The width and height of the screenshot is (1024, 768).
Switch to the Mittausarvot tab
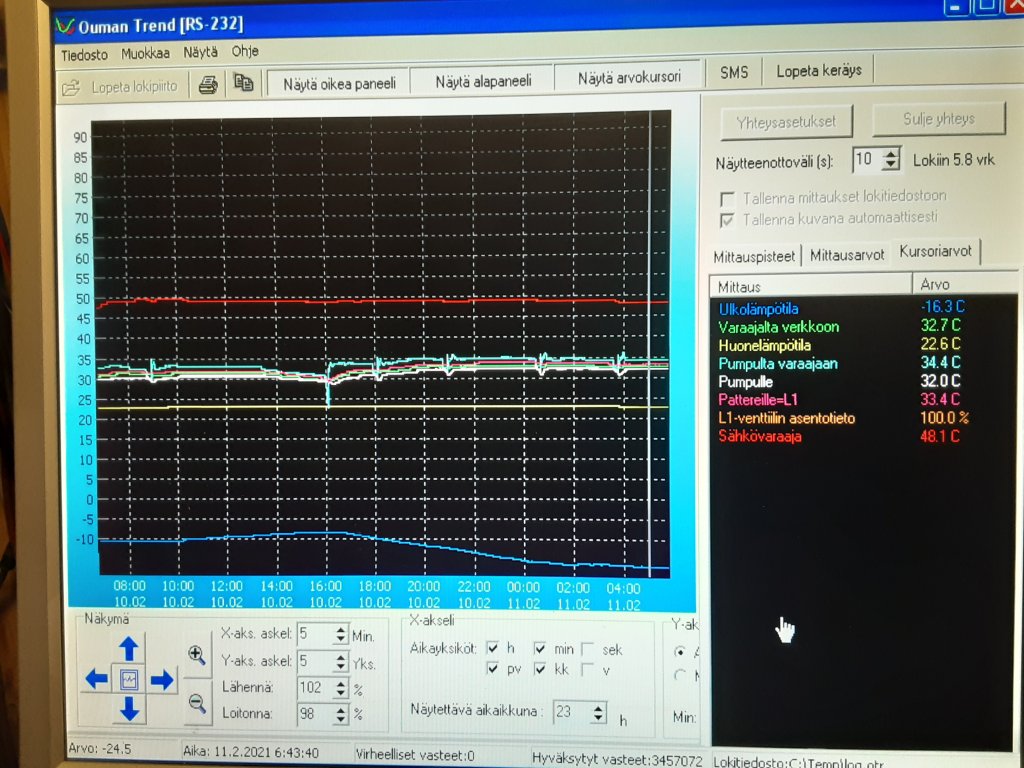pos(847,255)
